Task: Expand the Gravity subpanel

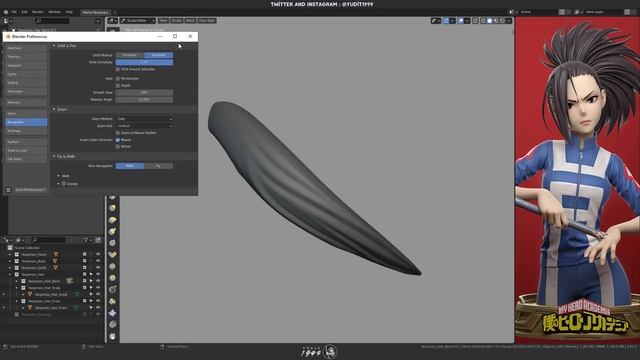Action: pyautogui.click(x=58, y=184)
